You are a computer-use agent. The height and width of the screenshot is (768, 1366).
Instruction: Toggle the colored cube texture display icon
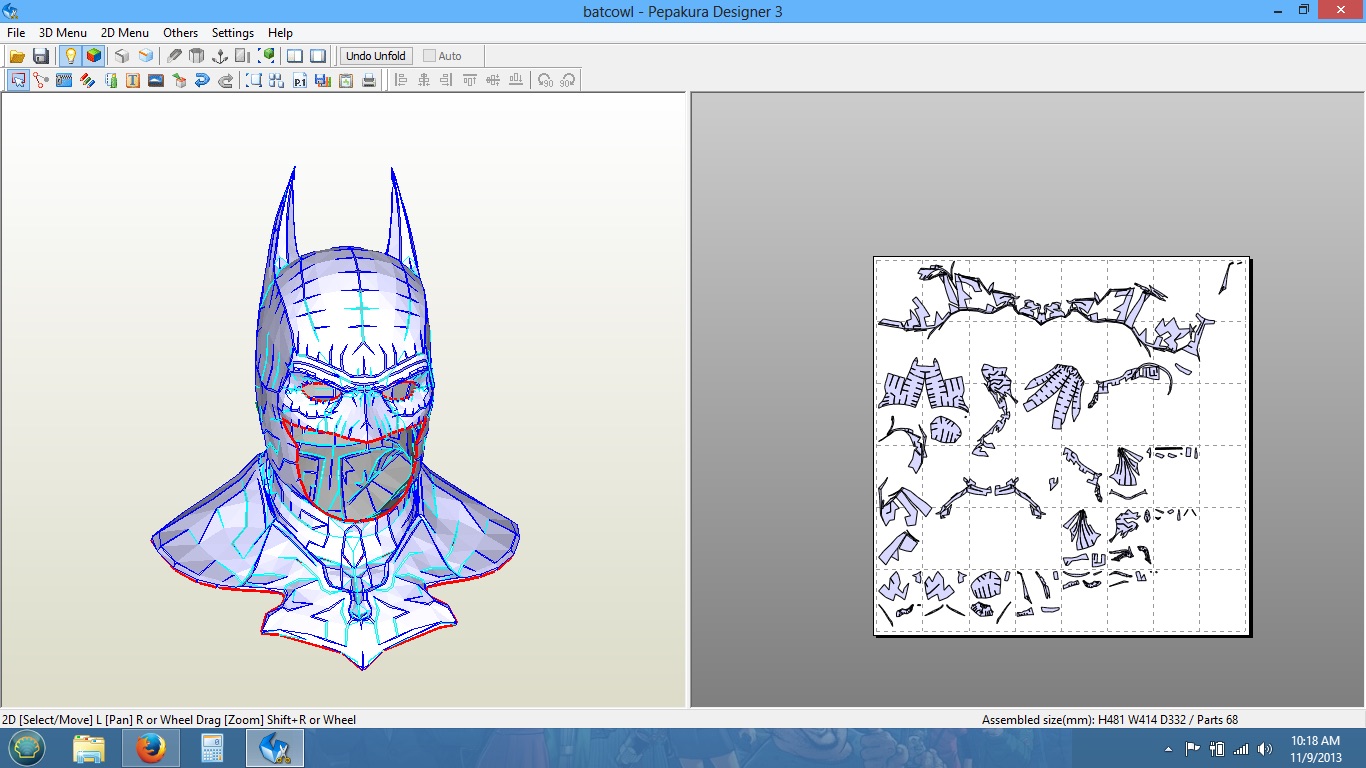[x=93, y=56]
